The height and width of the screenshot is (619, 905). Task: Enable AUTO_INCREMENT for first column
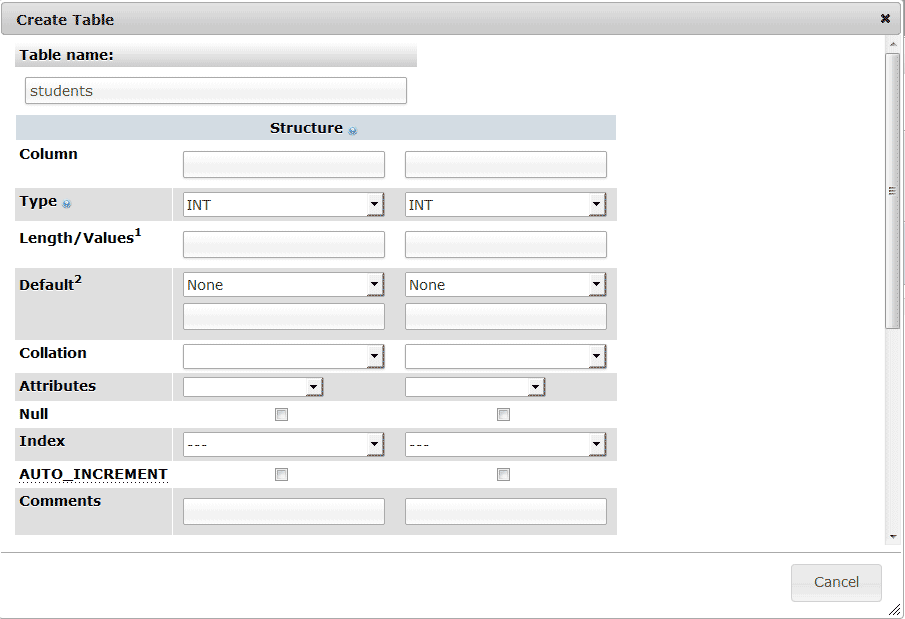tap(281, 474)
